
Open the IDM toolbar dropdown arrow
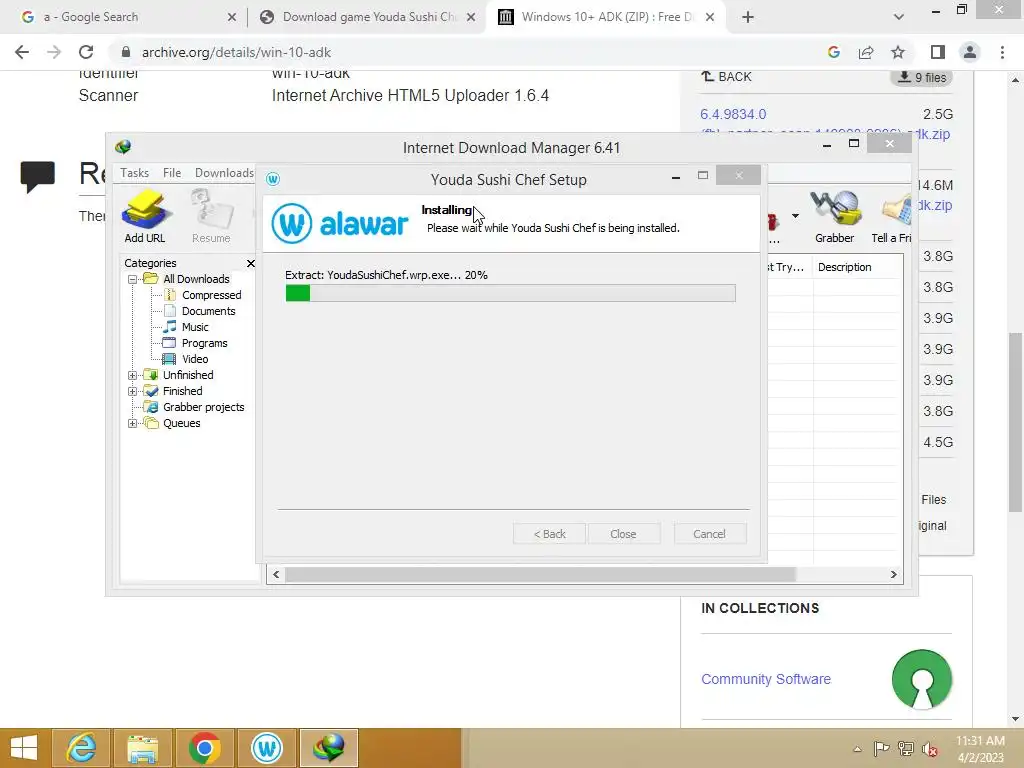point(795,216)
